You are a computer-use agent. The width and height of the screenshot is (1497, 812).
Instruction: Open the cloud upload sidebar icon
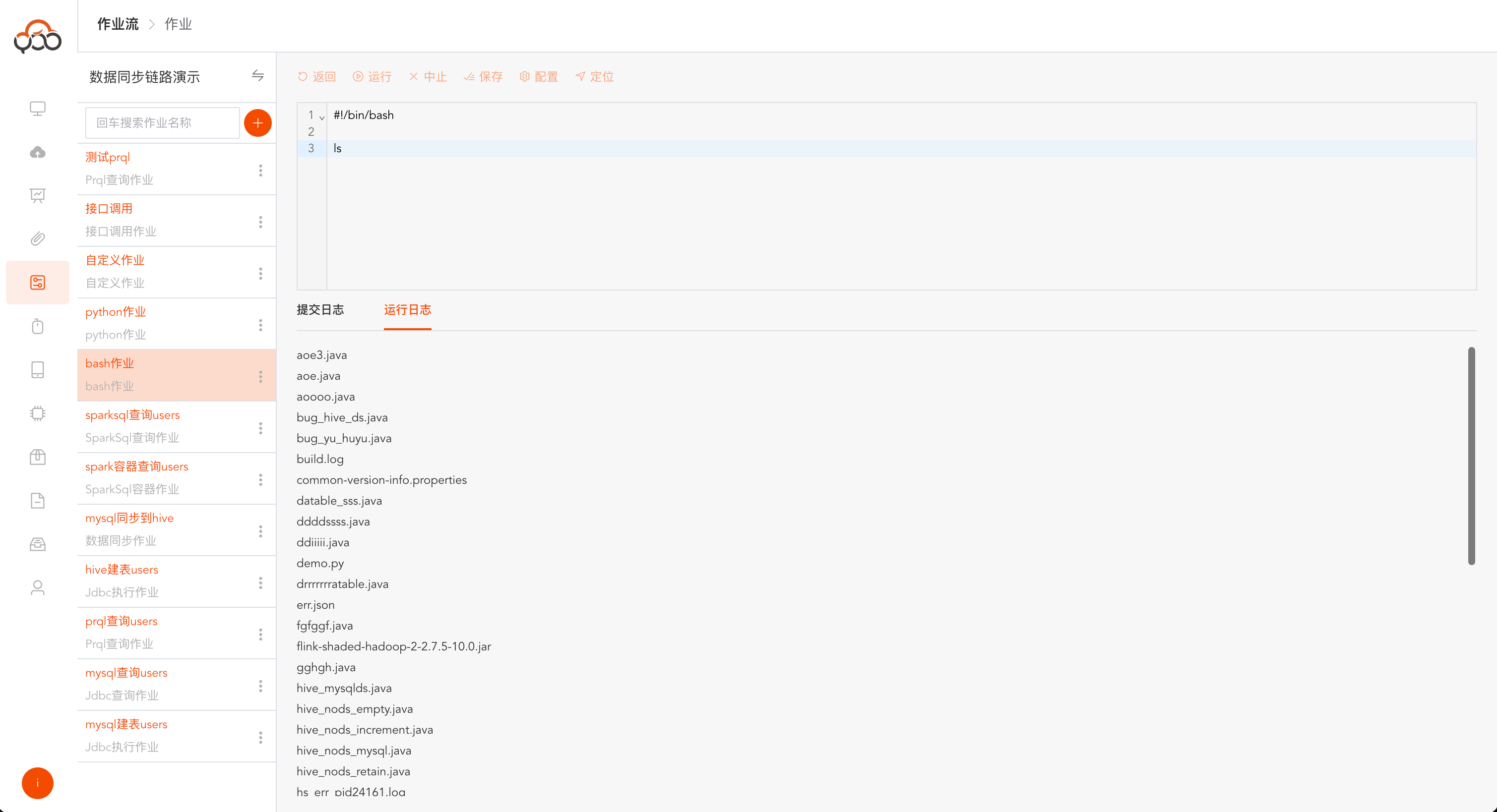coord(38,152)
